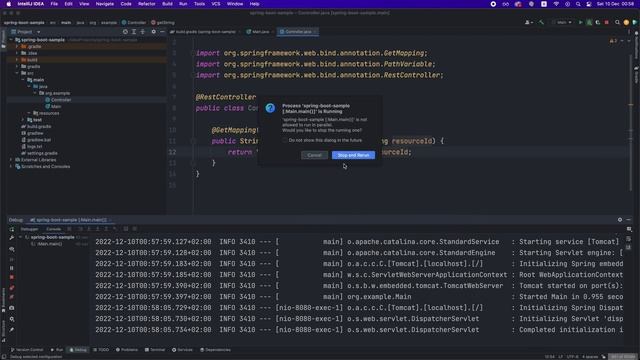This screenshot has height=360, width=640.
Task: Select the Controller class in project tree
Action: pyautogui.click(x=58, y=100)
